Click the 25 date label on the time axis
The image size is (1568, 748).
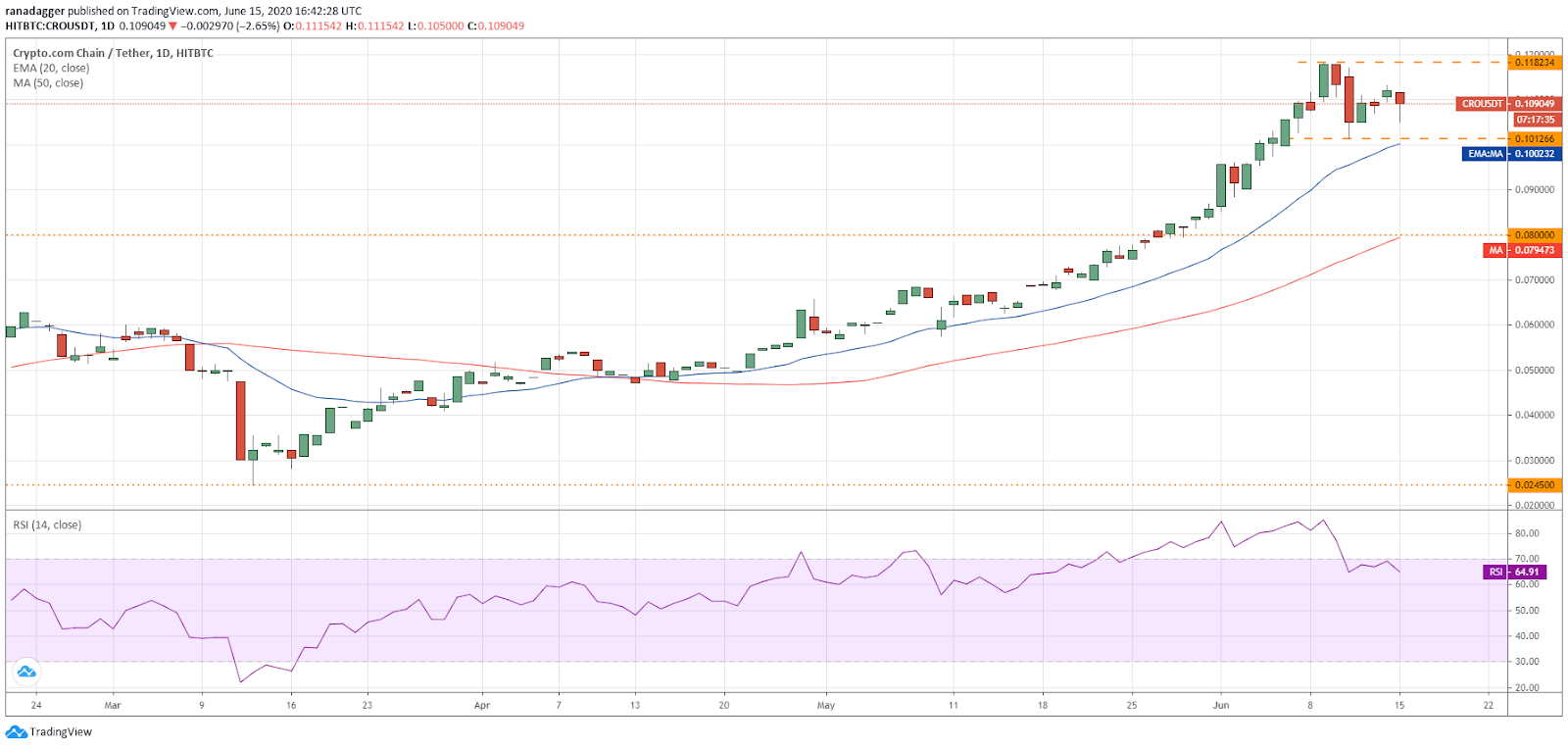1132,705
